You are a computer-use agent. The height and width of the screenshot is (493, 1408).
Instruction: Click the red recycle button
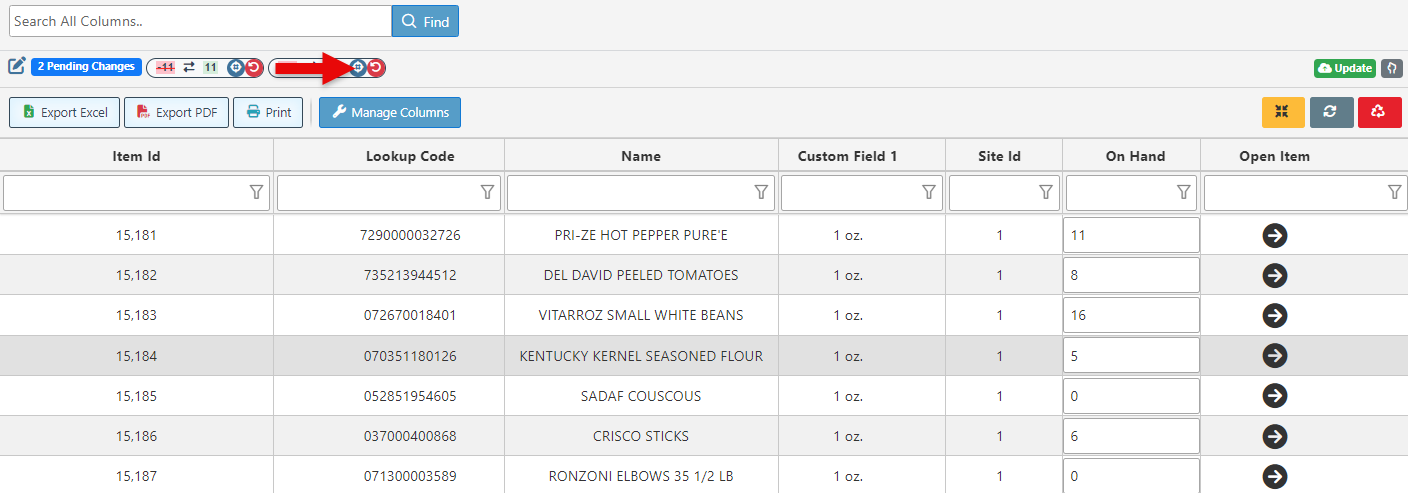click(x=1379, y=112)
